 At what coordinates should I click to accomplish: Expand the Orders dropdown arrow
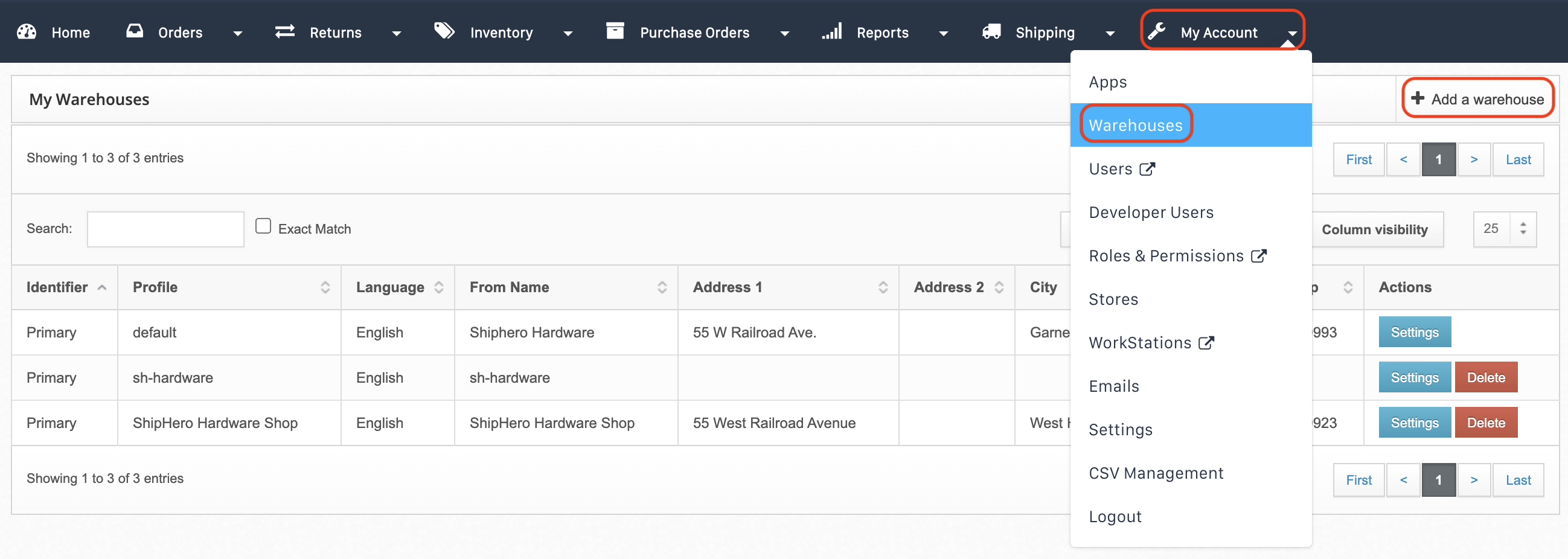click(x=237, y=33)
